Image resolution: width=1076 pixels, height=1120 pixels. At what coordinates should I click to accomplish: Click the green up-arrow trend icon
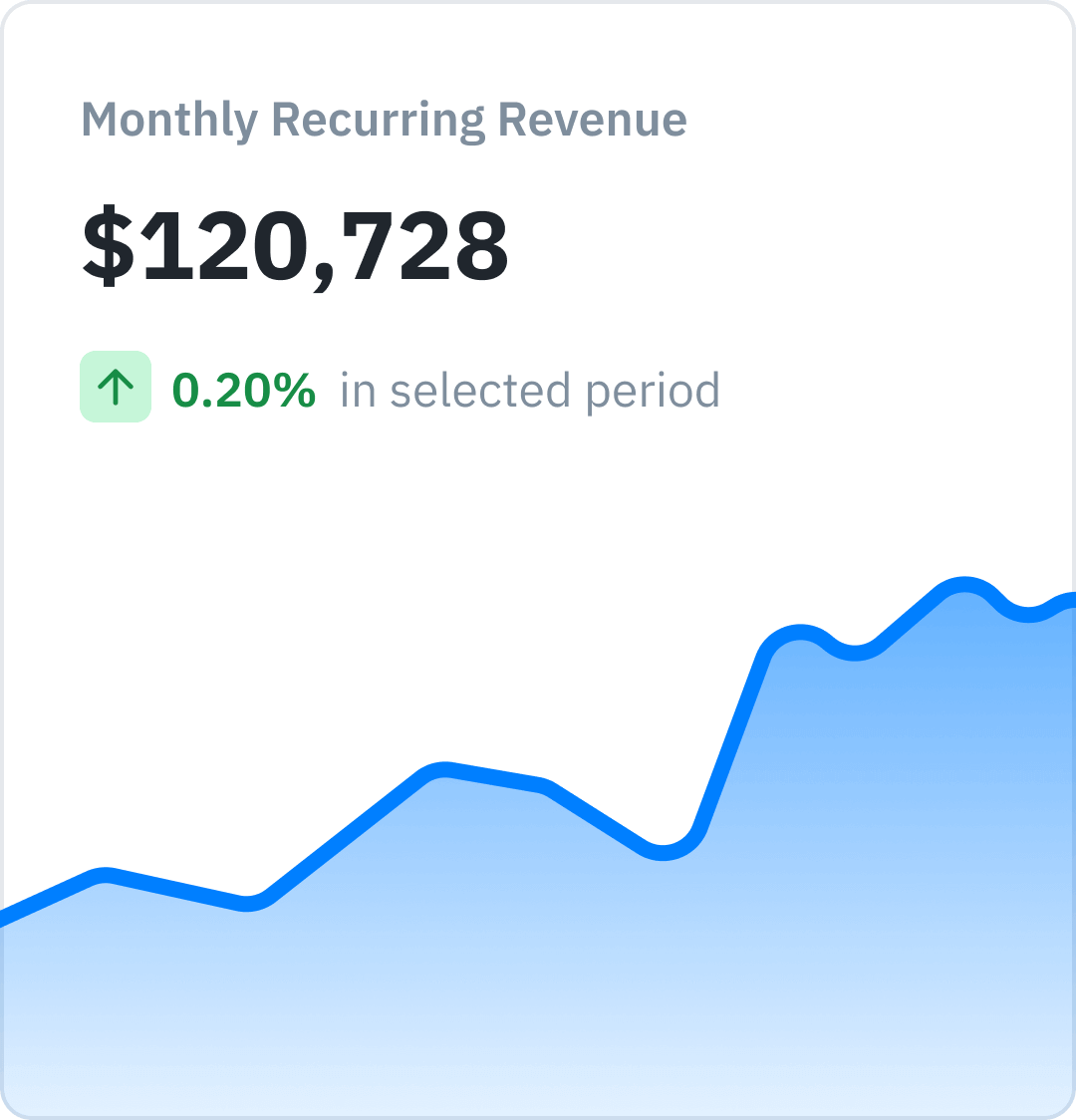point(116,387)
